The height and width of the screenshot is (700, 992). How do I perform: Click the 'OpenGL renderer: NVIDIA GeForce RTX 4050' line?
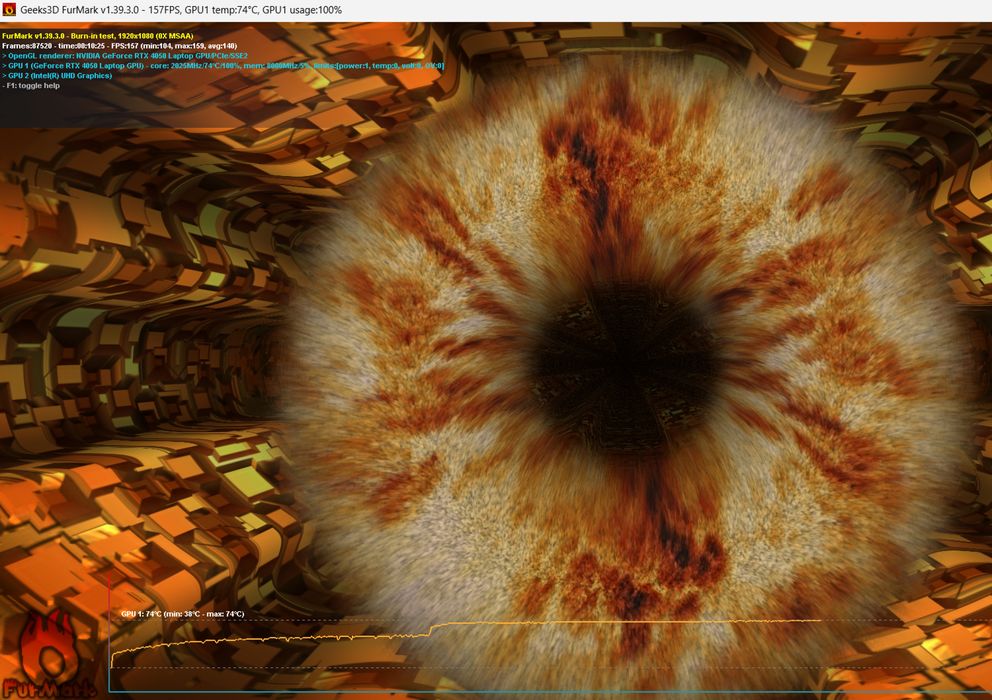click(x=125, y=56)
